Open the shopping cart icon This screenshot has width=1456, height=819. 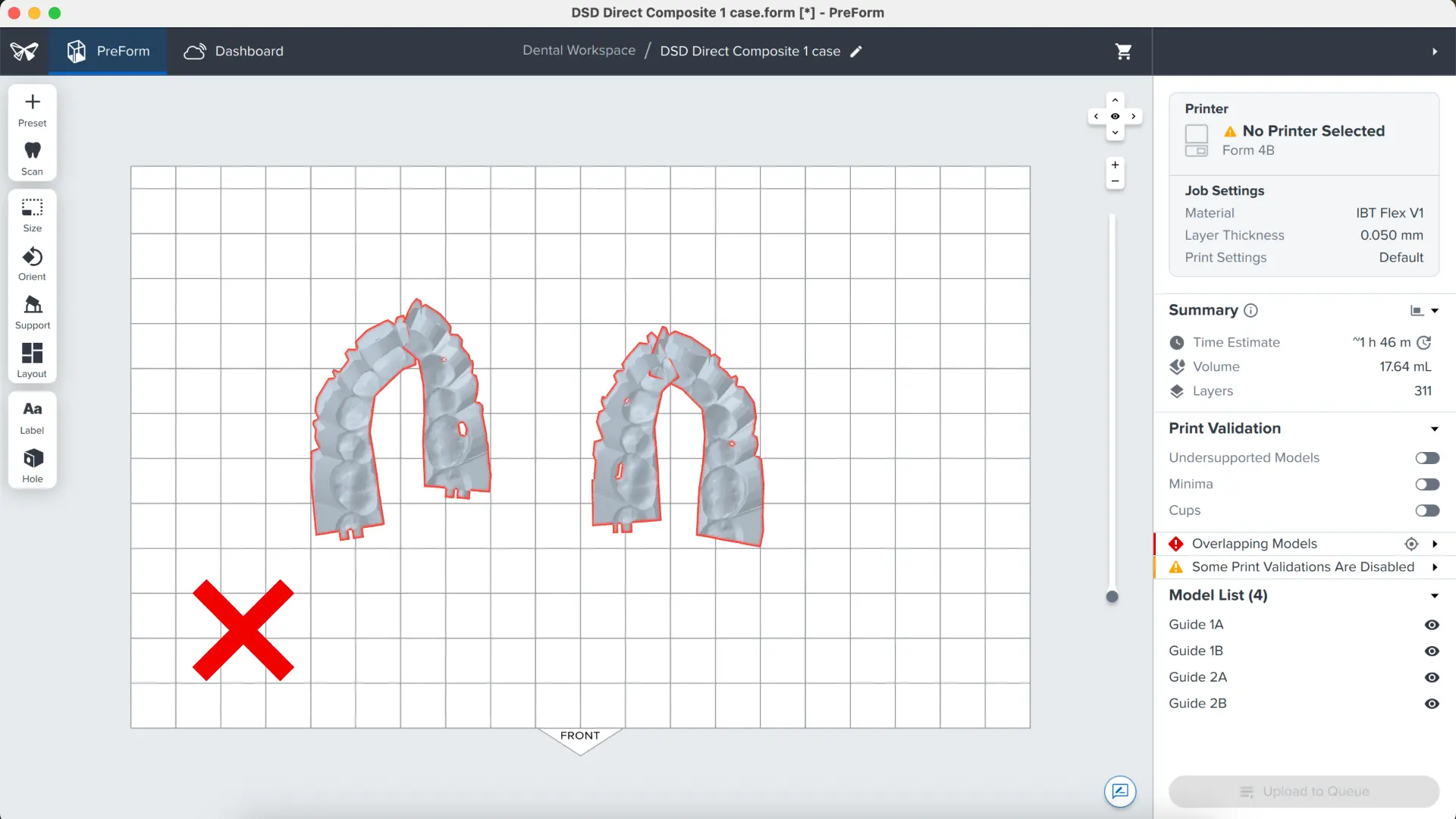coord(1123,51)
